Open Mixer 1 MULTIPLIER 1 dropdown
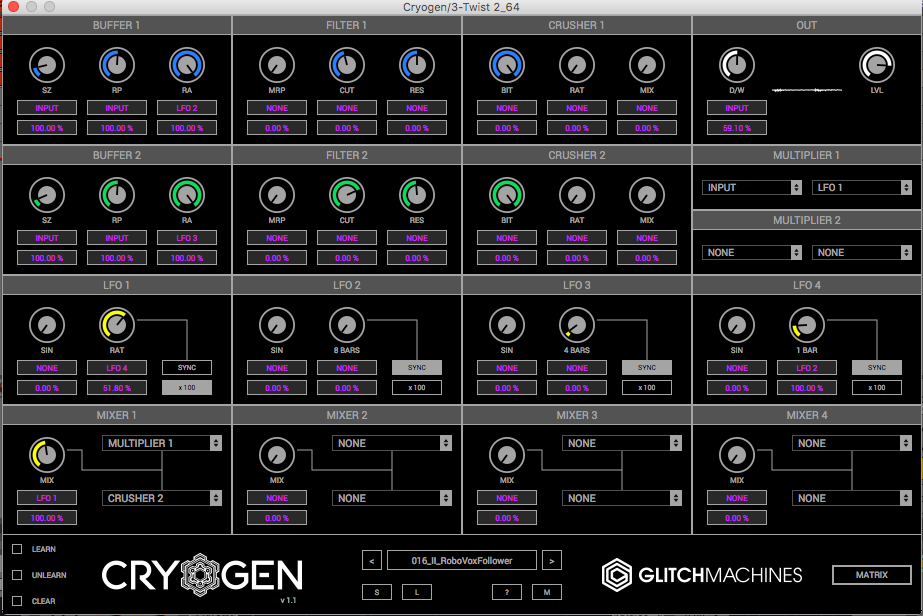The height and width of the screenshot is (616, 923). [162, 443]
